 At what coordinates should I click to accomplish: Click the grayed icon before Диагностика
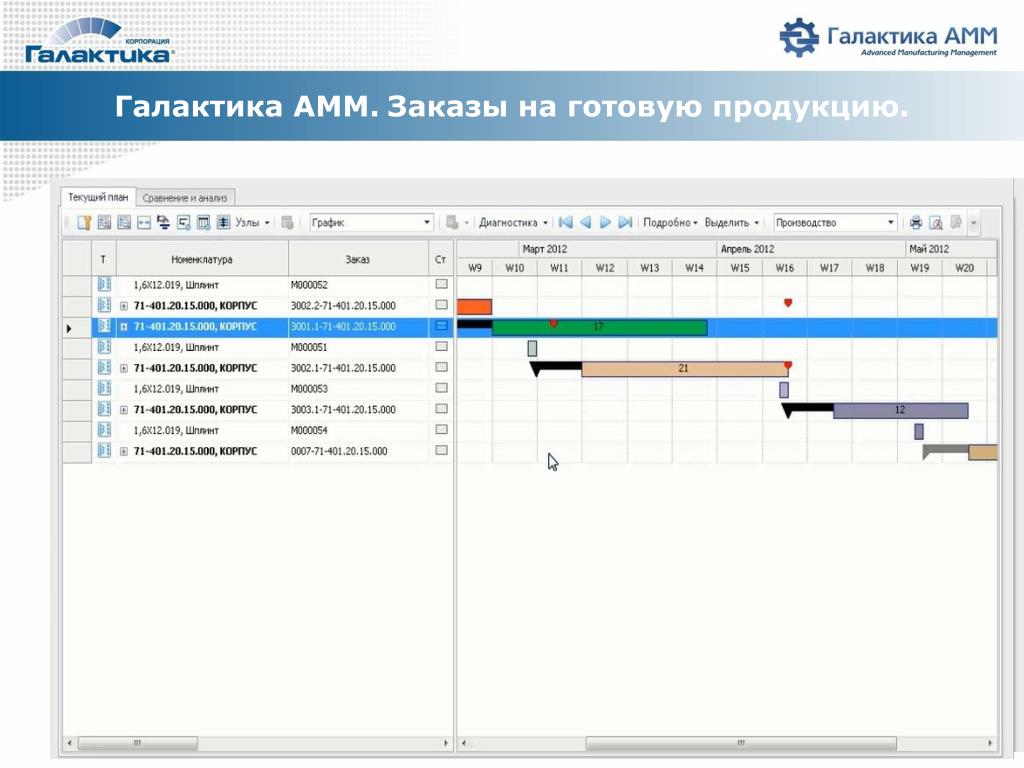pos(451,223)
